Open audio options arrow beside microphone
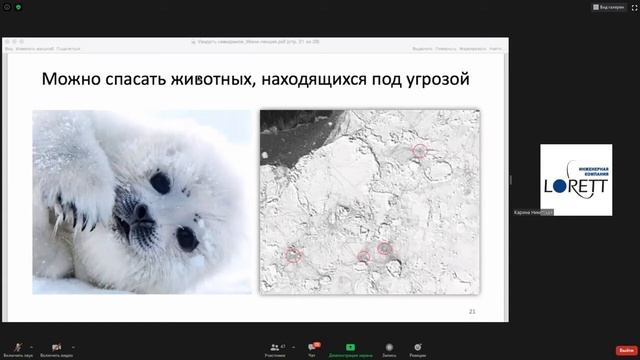 point(32,347)
